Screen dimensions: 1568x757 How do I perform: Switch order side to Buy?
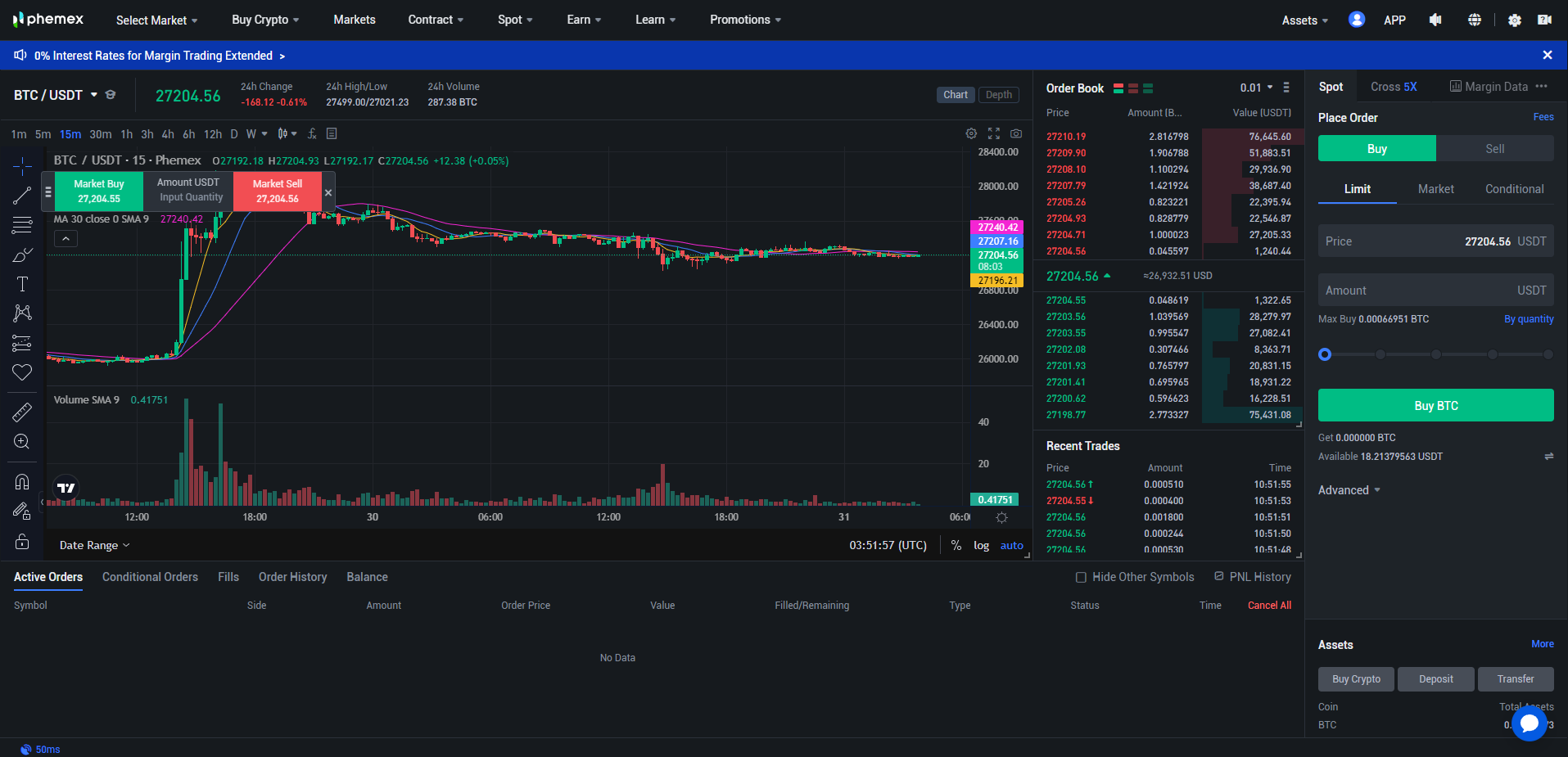click(1377, 148)
